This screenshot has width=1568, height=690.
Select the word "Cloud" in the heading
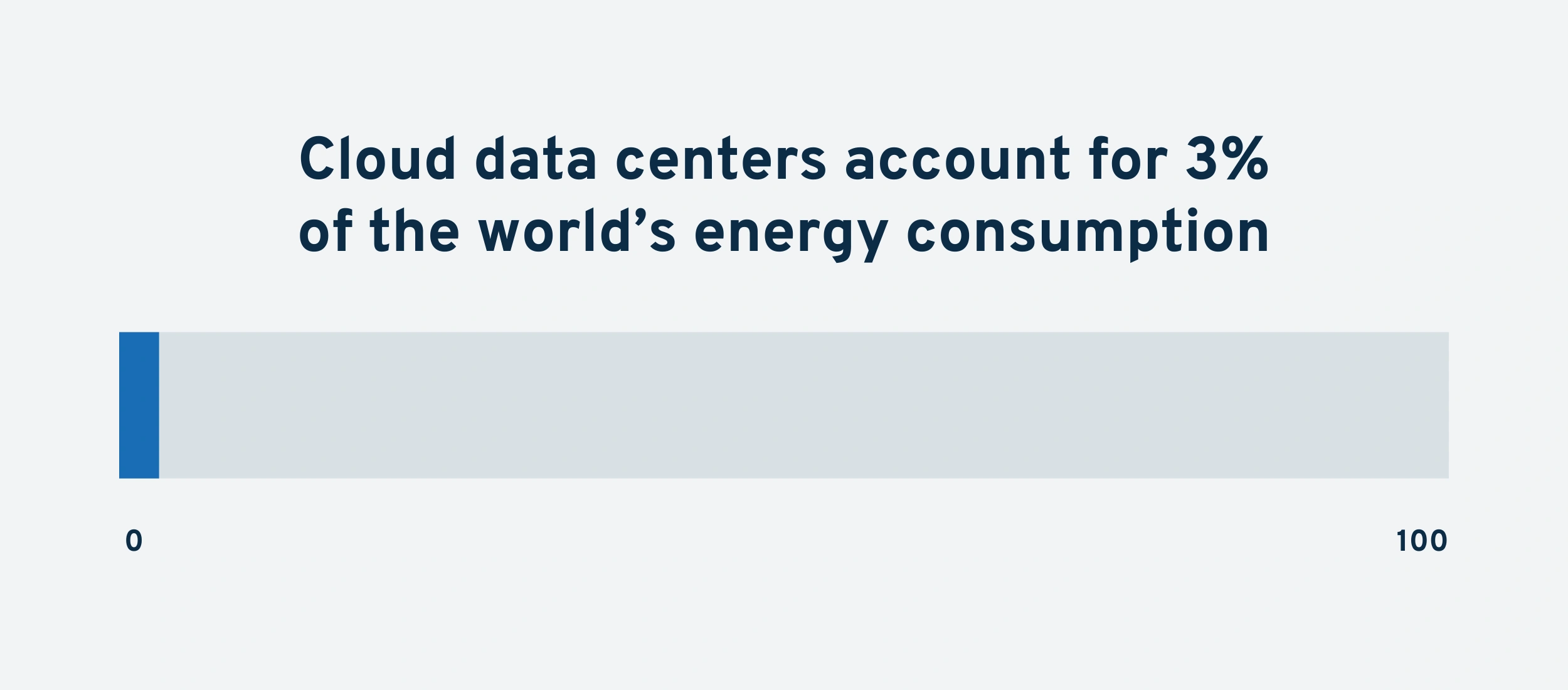pyautogui.click(x=378, y=159)
